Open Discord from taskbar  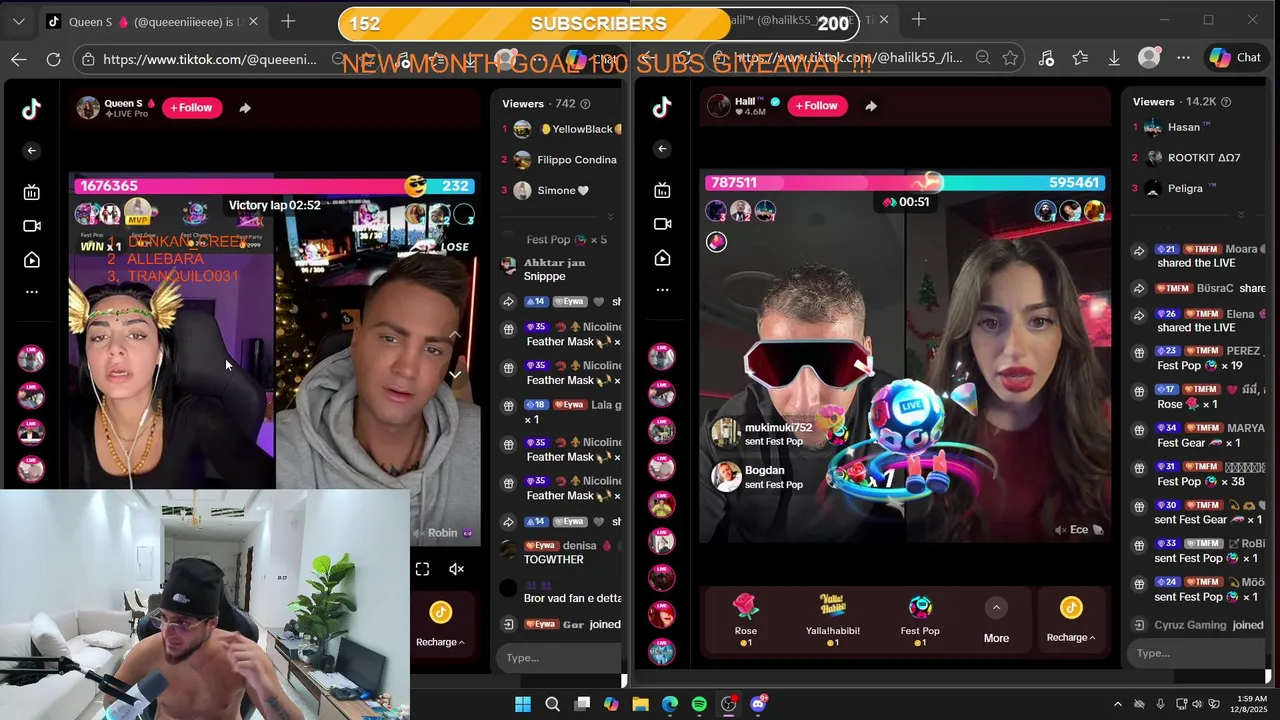[758, 704]
